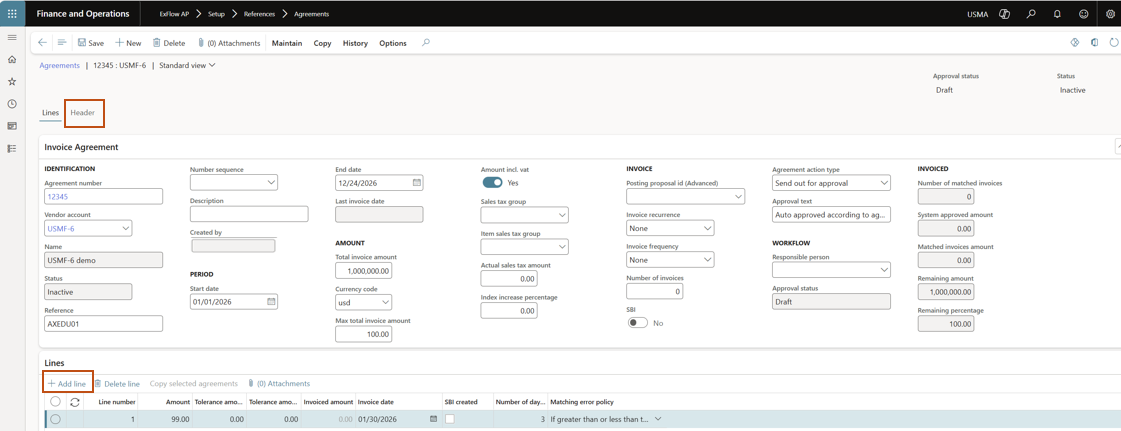Expand Agreement action type dropdown

point(884,183)
